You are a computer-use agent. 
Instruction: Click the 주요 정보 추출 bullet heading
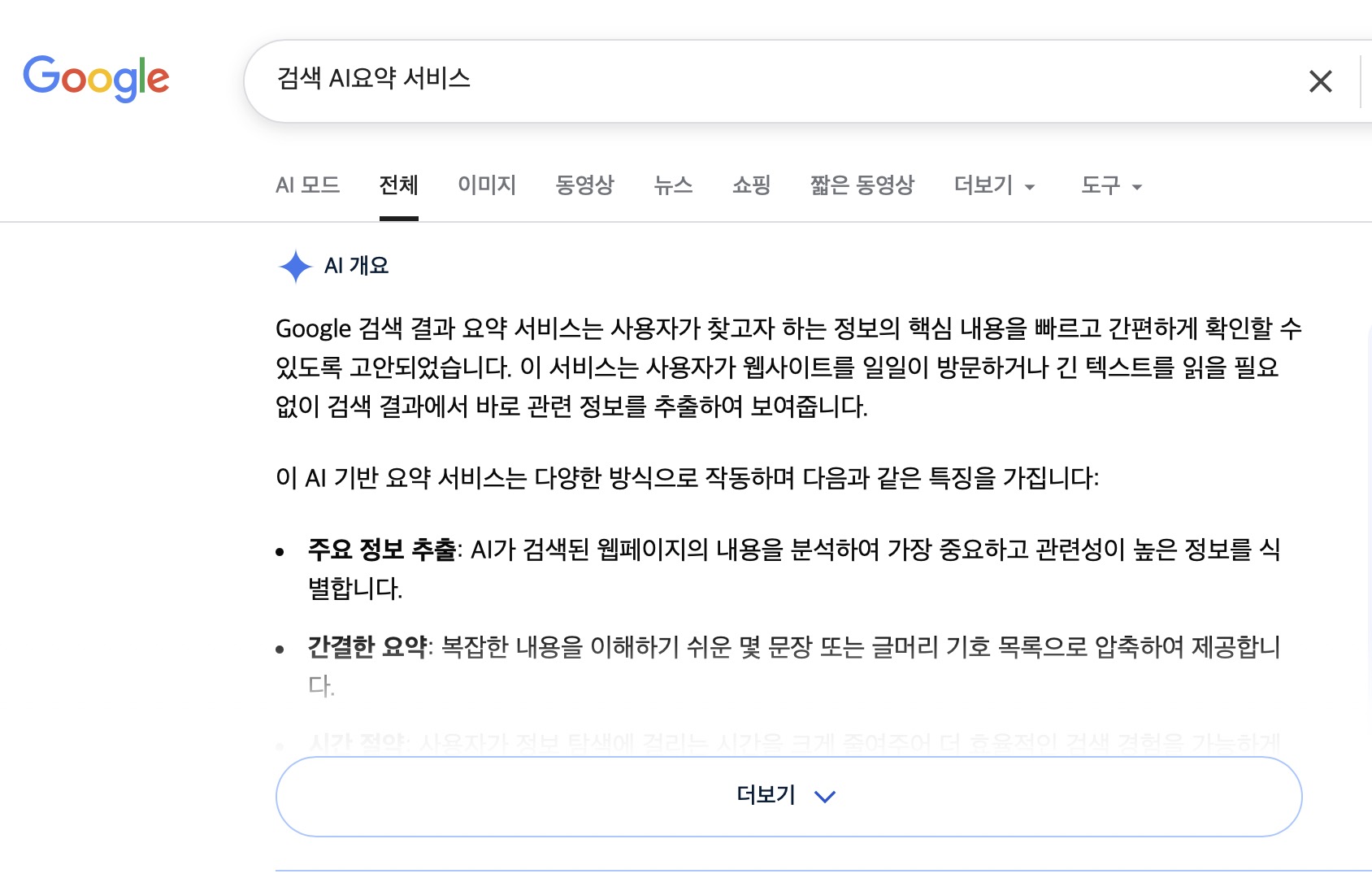click(x=381, y=550)
